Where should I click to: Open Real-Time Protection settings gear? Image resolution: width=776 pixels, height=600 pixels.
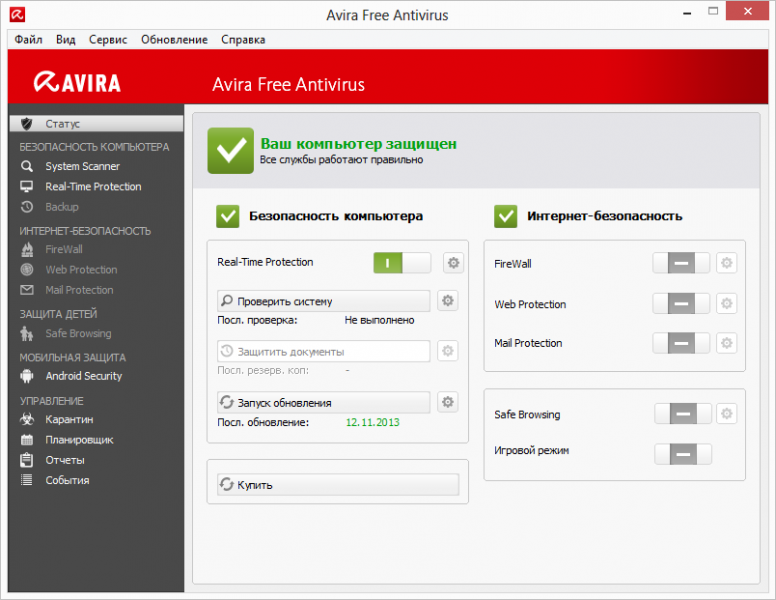(x=453, y=262)
